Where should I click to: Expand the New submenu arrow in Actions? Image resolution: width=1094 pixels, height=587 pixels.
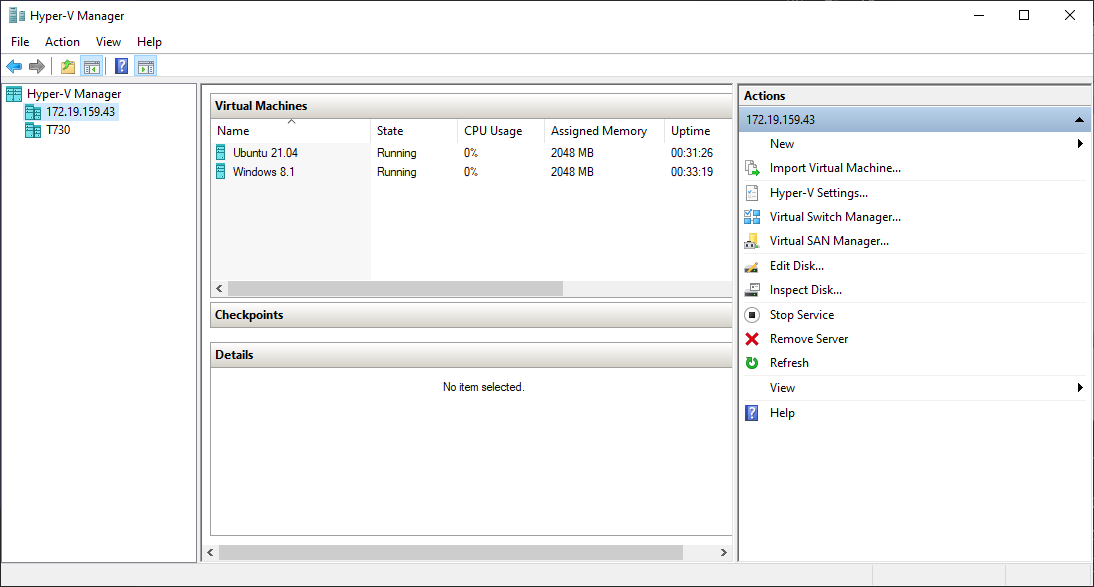click(x=1080, y=144)
